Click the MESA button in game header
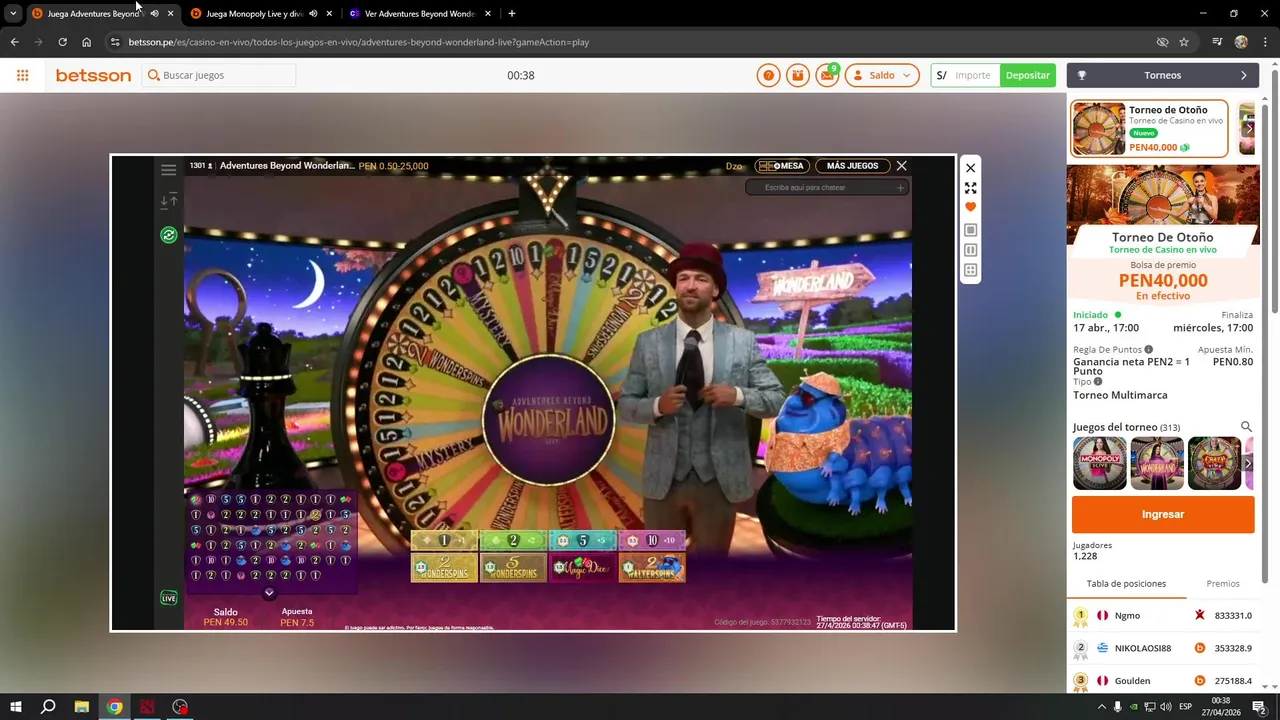The height and width of the screenshot is (720, 1280). pos(782,166)
